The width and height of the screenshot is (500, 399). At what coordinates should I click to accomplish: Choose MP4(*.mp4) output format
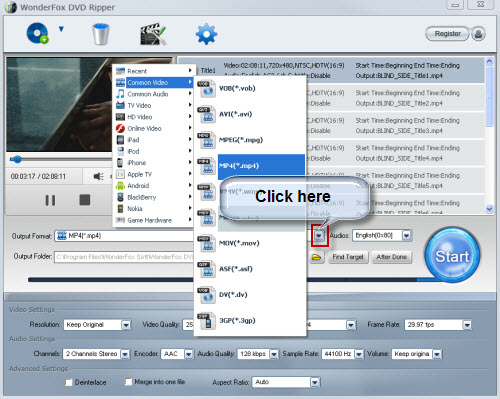point(261,166)
